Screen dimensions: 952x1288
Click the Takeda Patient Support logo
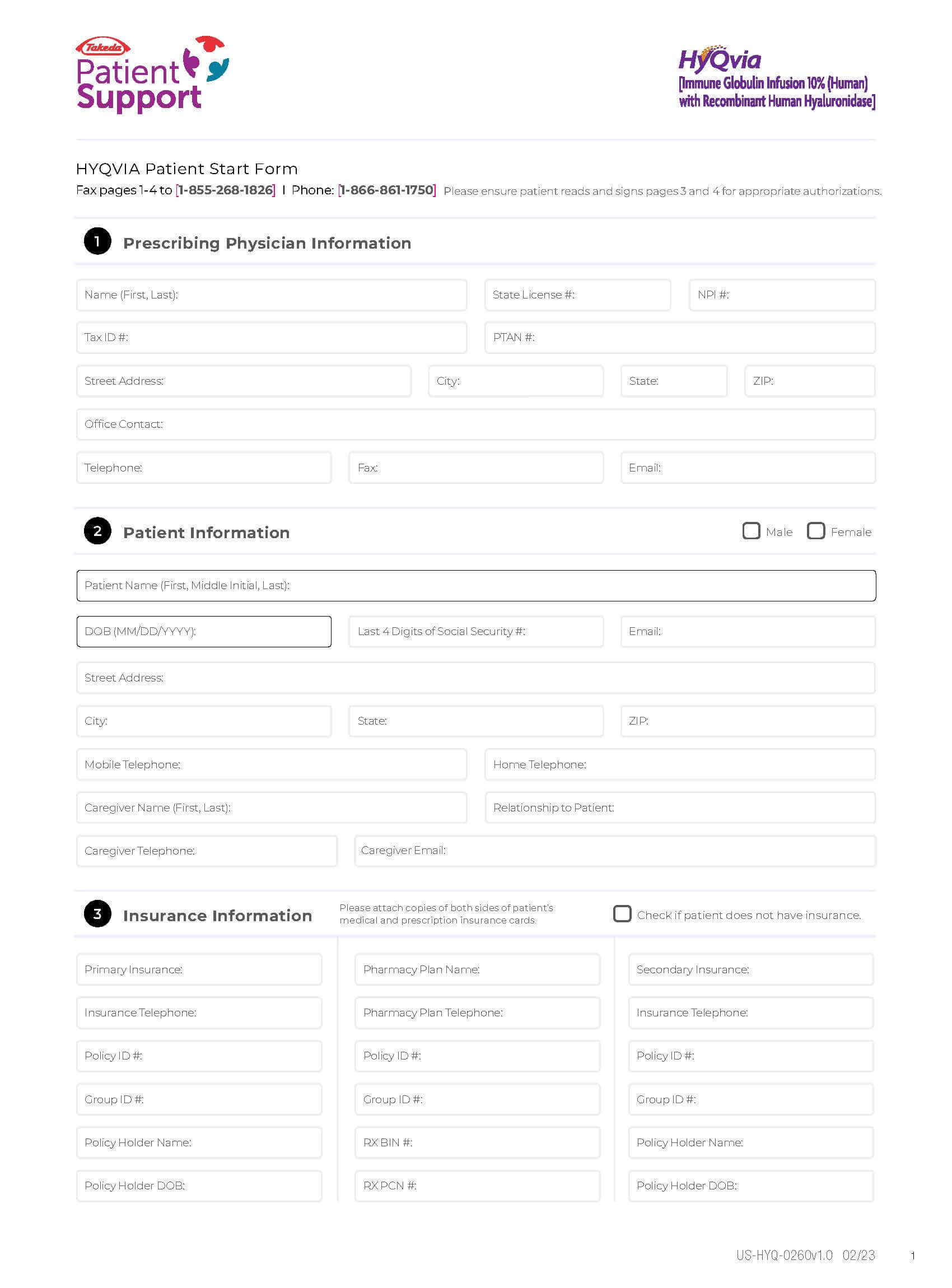152,75
